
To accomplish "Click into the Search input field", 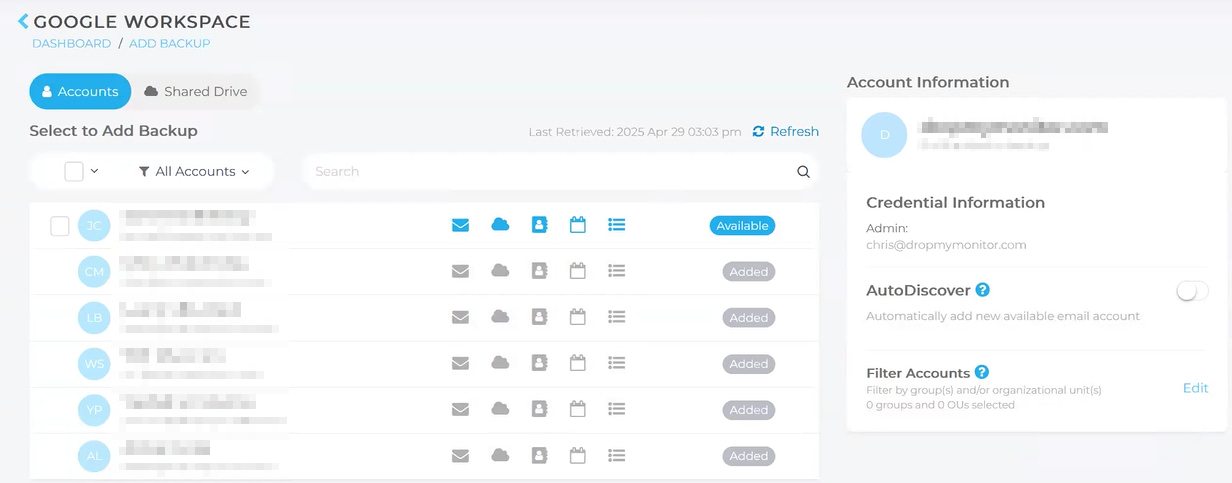I will pyautogui.click(x=550, y=172).
